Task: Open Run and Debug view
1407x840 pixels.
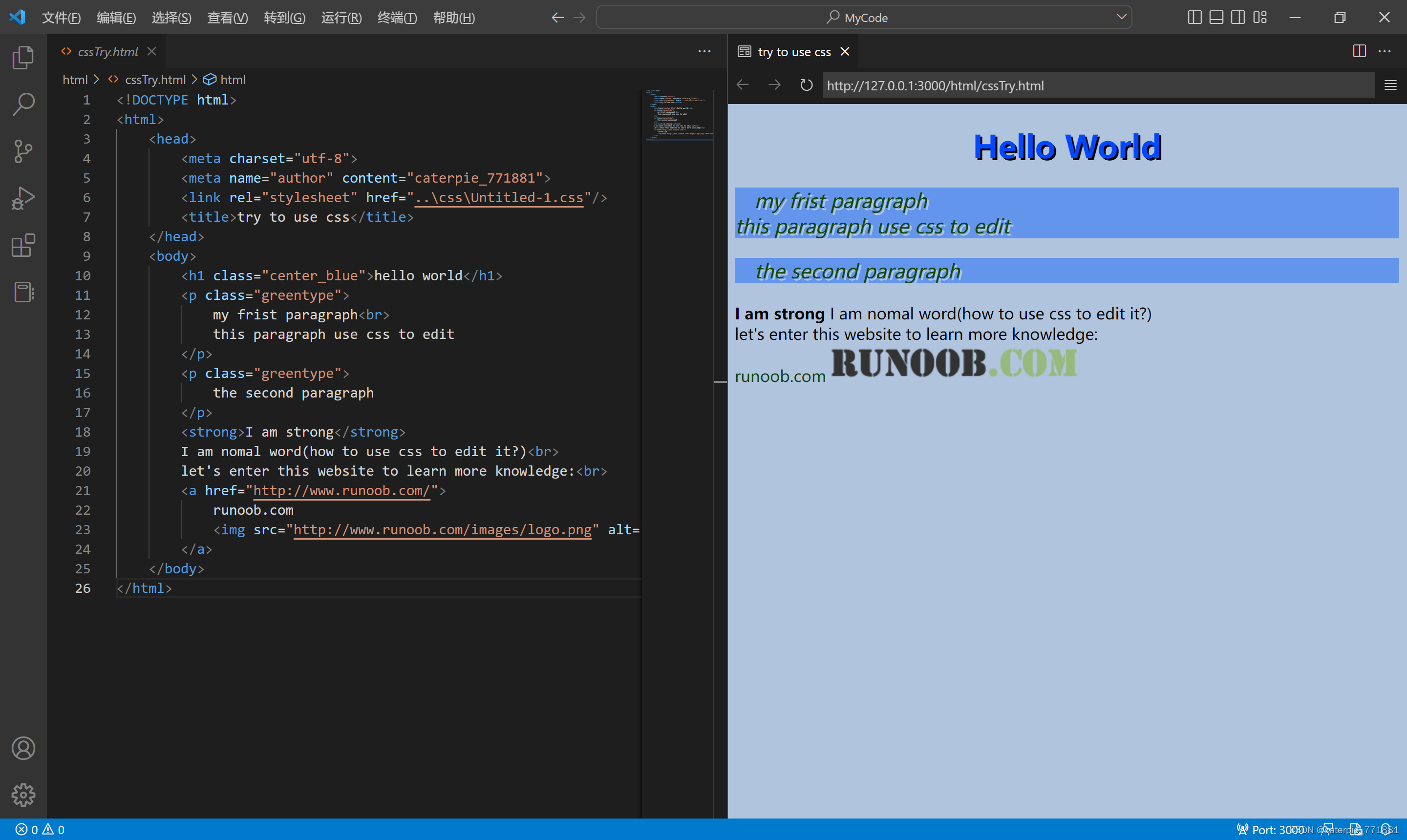Action: 23,198
